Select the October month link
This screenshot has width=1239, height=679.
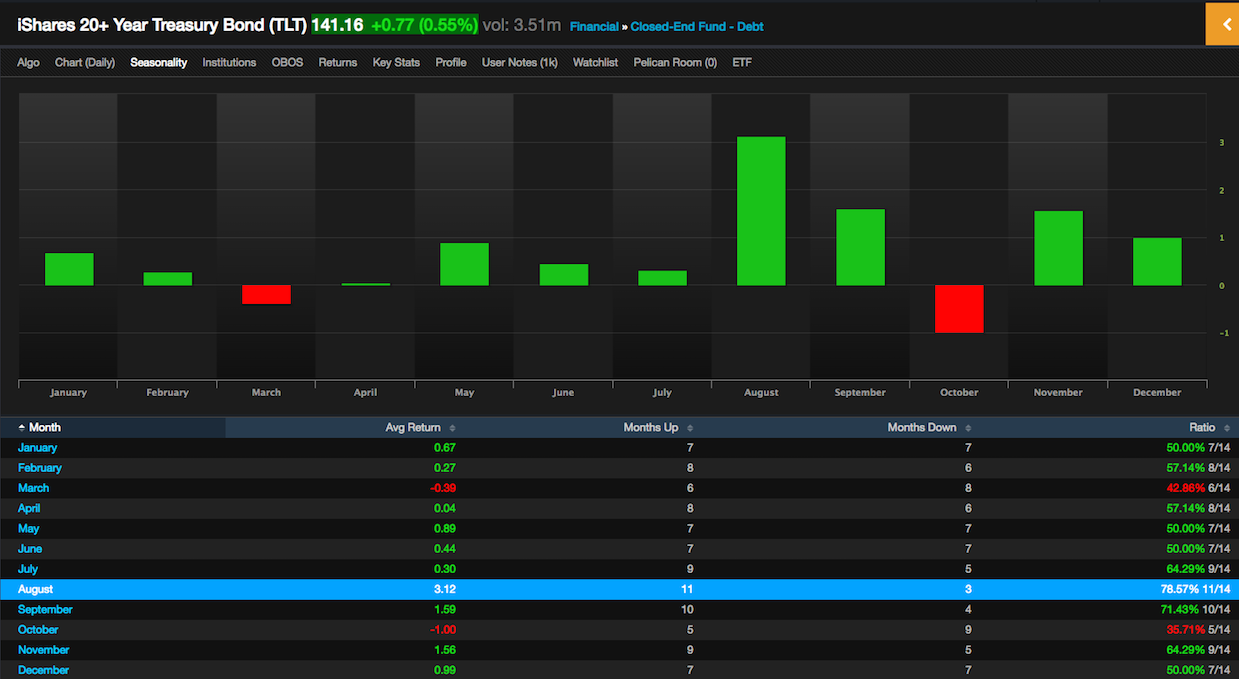pos(38,630)
